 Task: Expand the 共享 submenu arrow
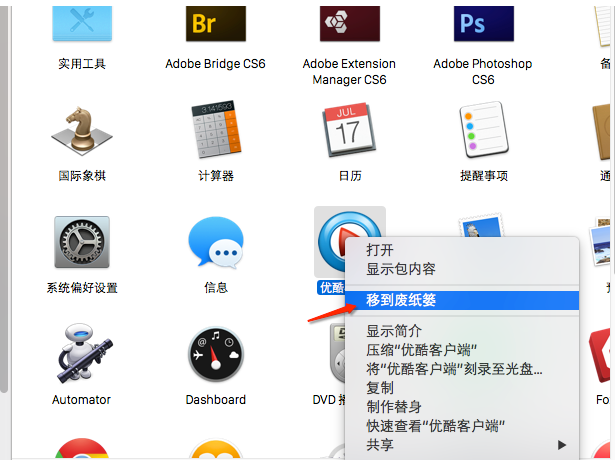561,445
